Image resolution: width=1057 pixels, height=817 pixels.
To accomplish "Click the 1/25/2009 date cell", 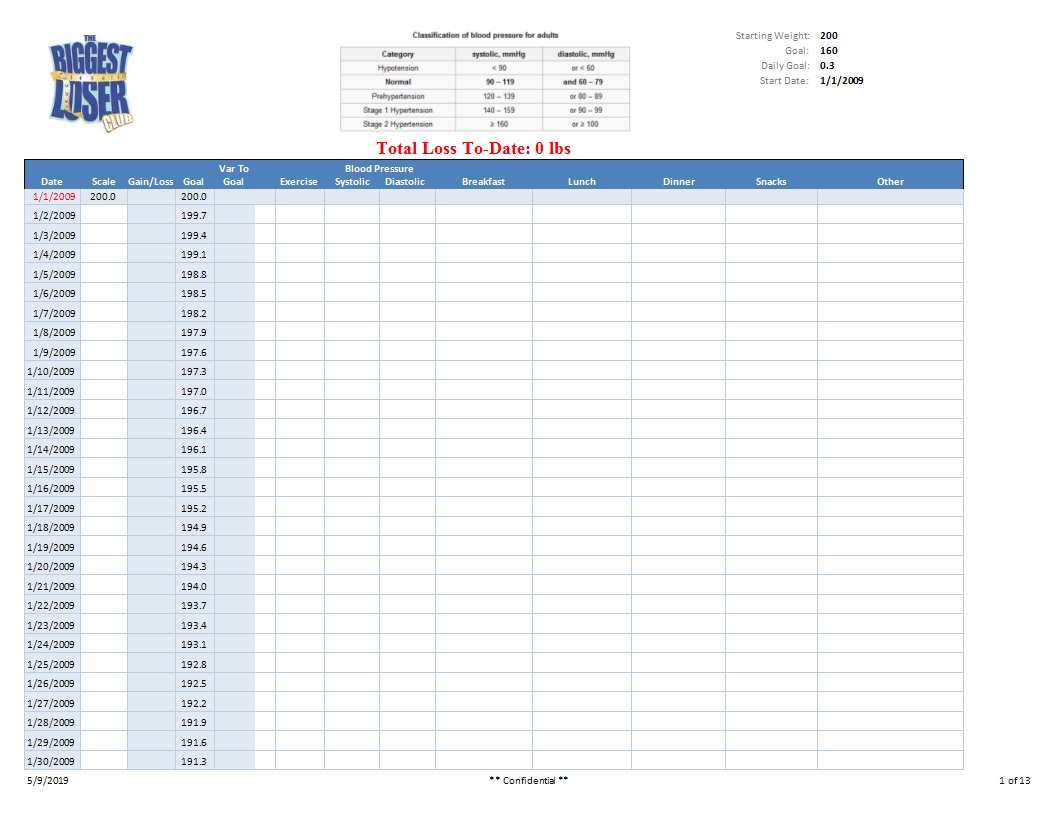I will (x=53, y=664).
